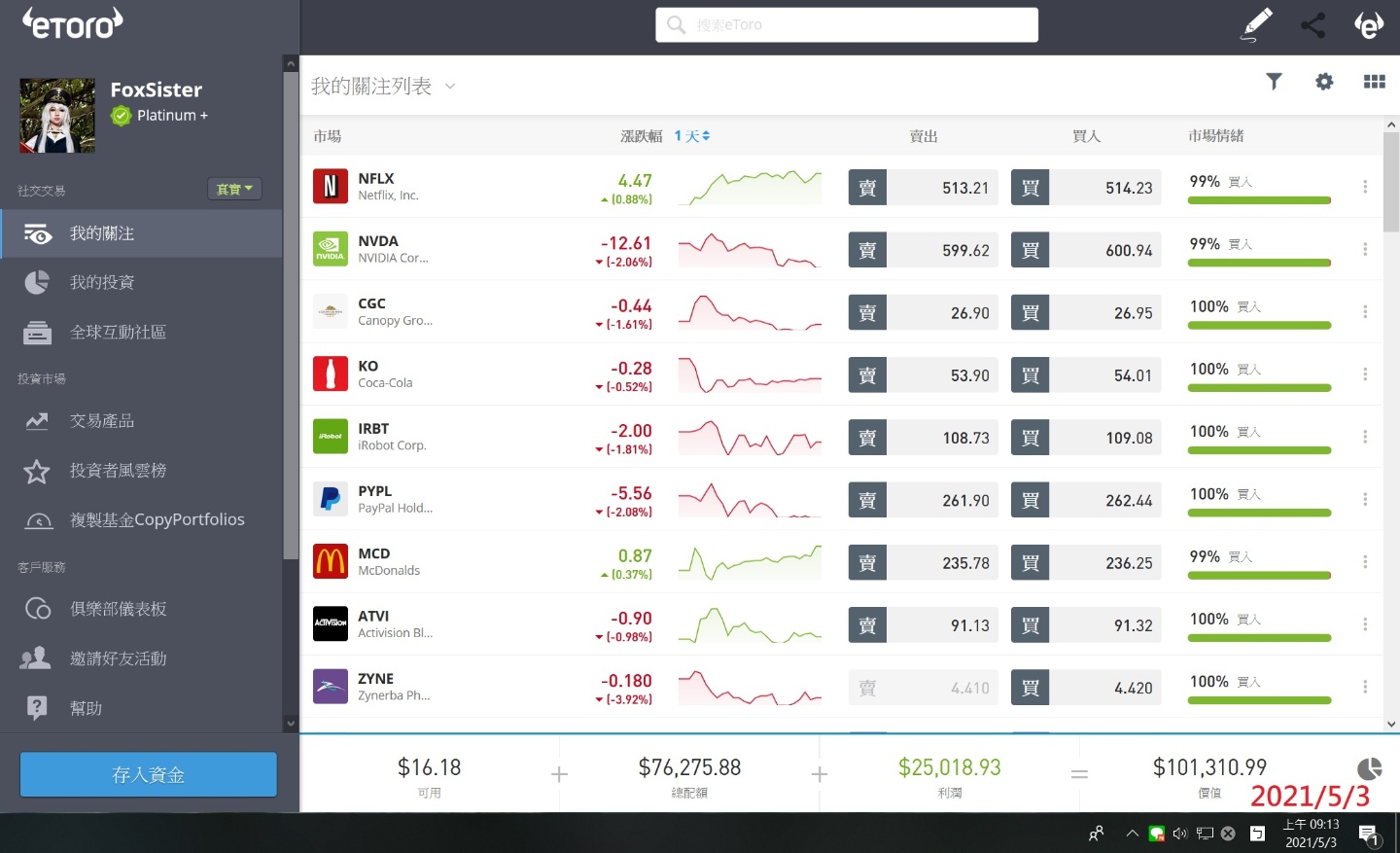The width and height of the screenshot is (1400, 853).
Task: Click IRBT market sentiment bar
Action: [1259, 450]
